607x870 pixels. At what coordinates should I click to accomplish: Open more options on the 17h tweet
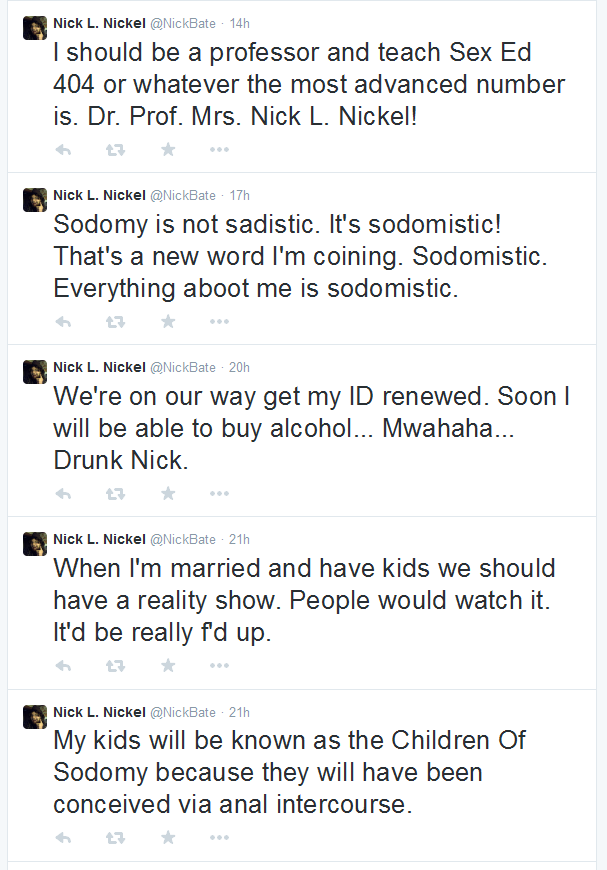(x=219, y=322)
